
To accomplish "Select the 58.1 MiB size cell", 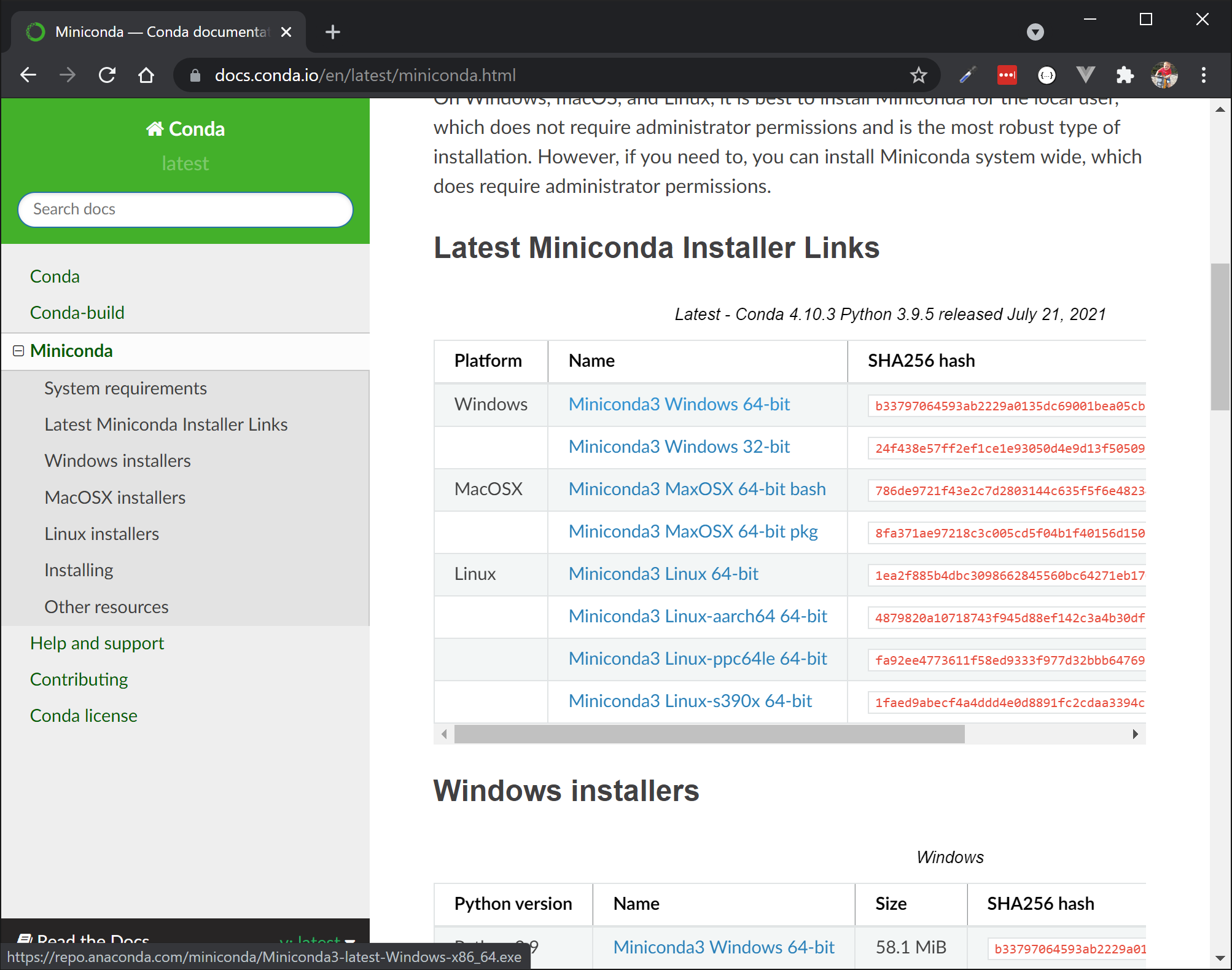I will coord(911,947).
